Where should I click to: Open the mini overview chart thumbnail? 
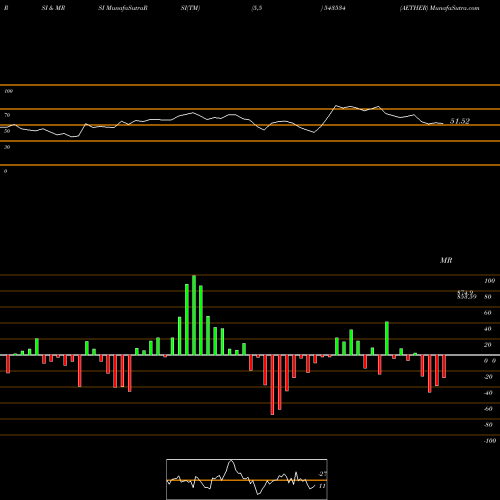pyautogui.click(x=247, y=479)
